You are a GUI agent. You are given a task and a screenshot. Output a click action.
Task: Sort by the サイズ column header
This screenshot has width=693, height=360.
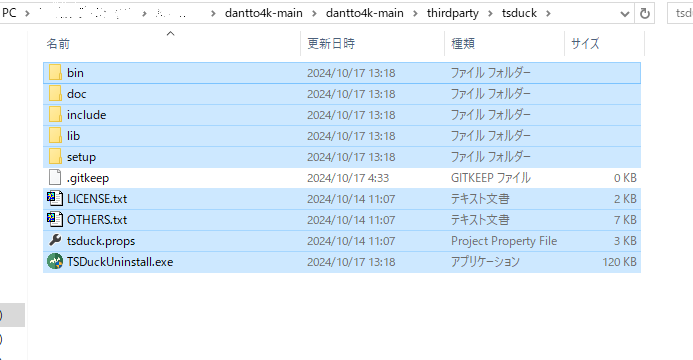(x=585, y=43)
